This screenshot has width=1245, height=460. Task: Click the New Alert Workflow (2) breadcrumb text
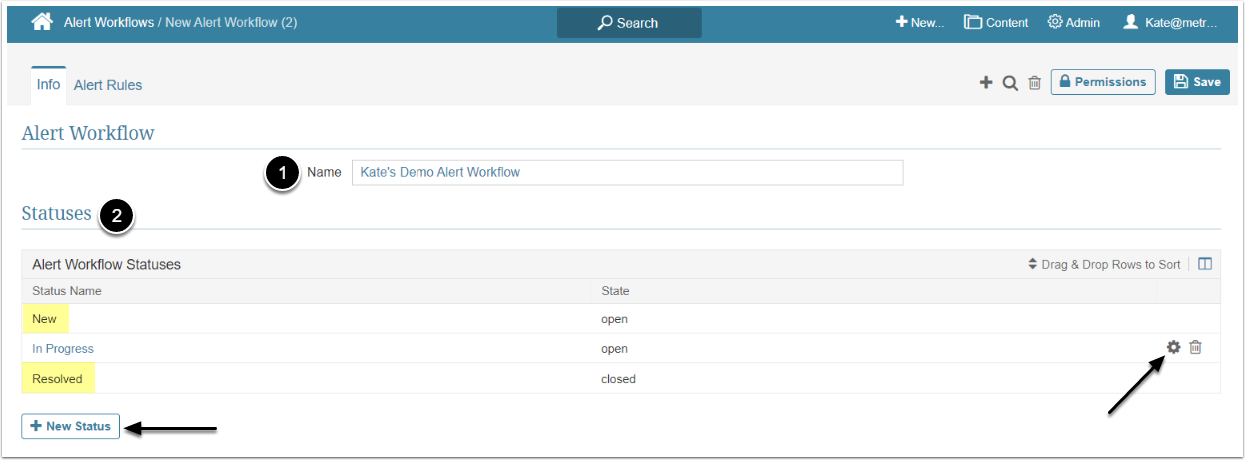point(231,22)
